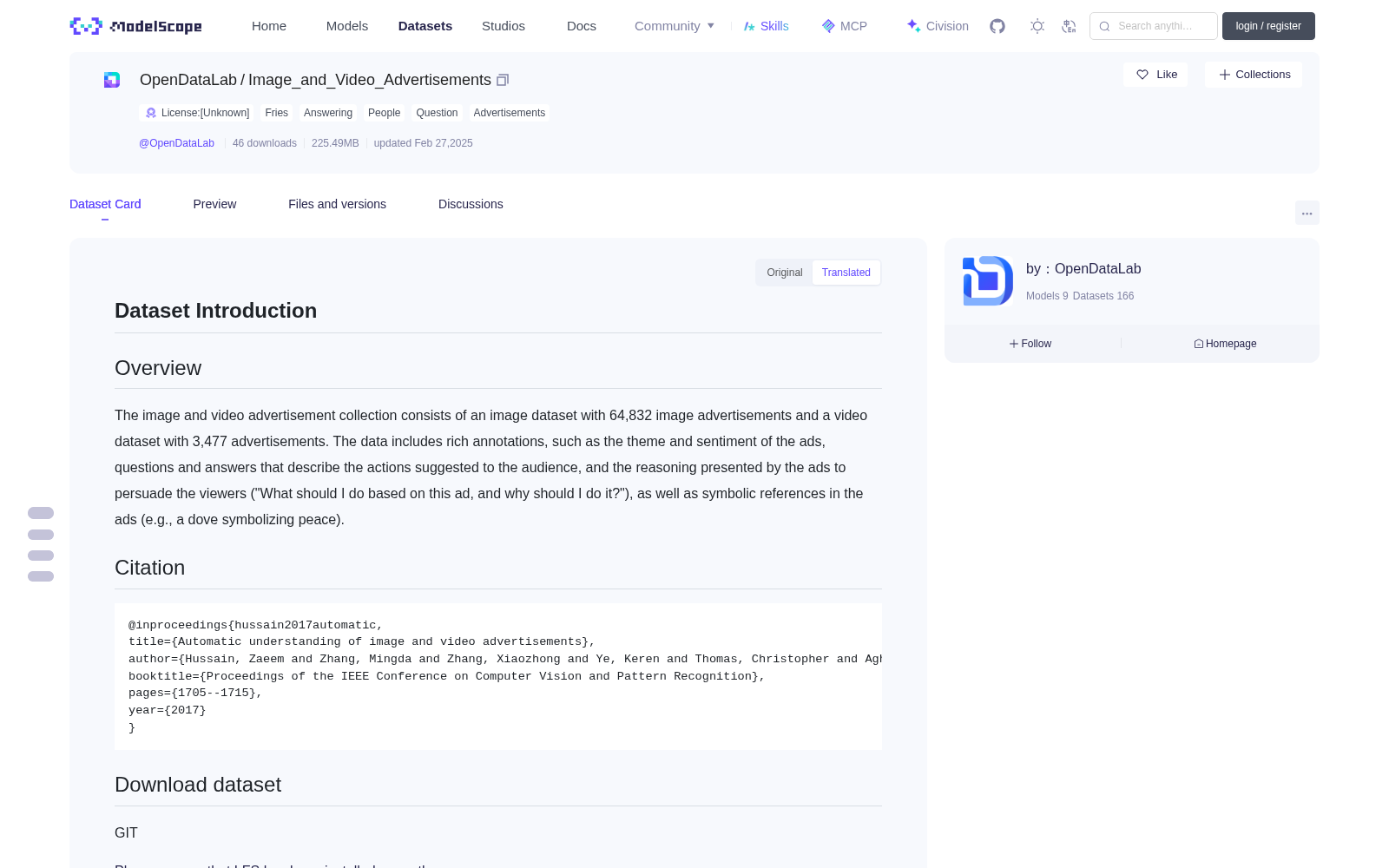Copy dataset name with the copy icon

click(503, 80)
